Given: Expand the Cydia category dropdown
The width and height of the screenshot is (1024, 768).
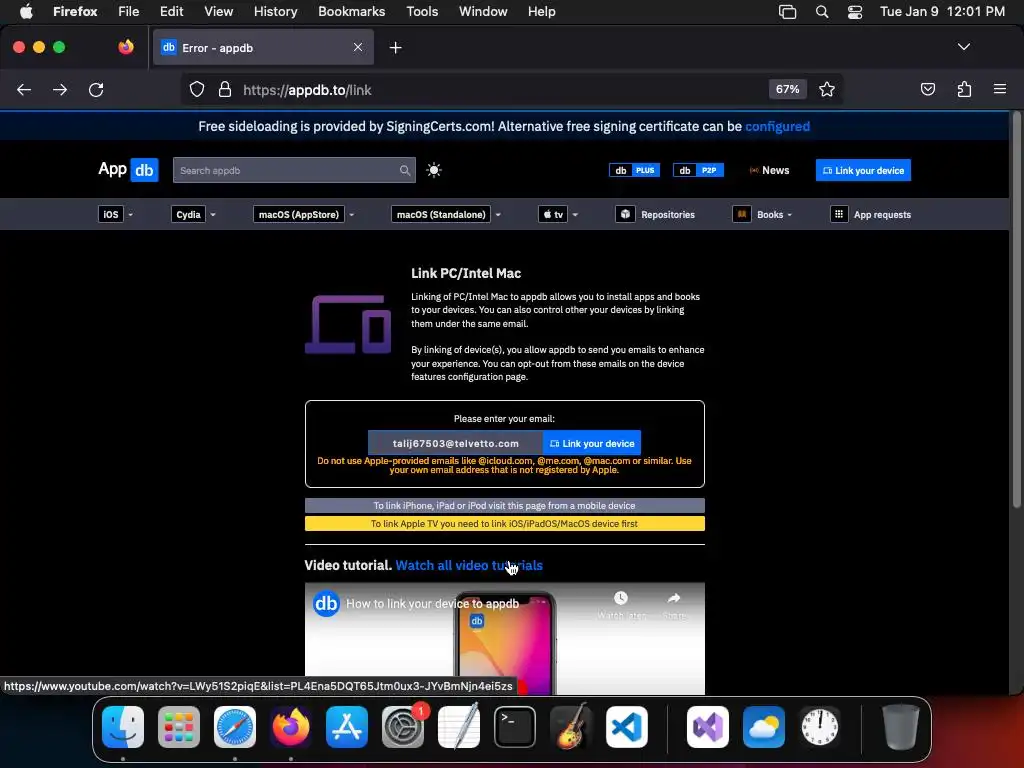Looking at the screenshot, I should pos(193,214).
